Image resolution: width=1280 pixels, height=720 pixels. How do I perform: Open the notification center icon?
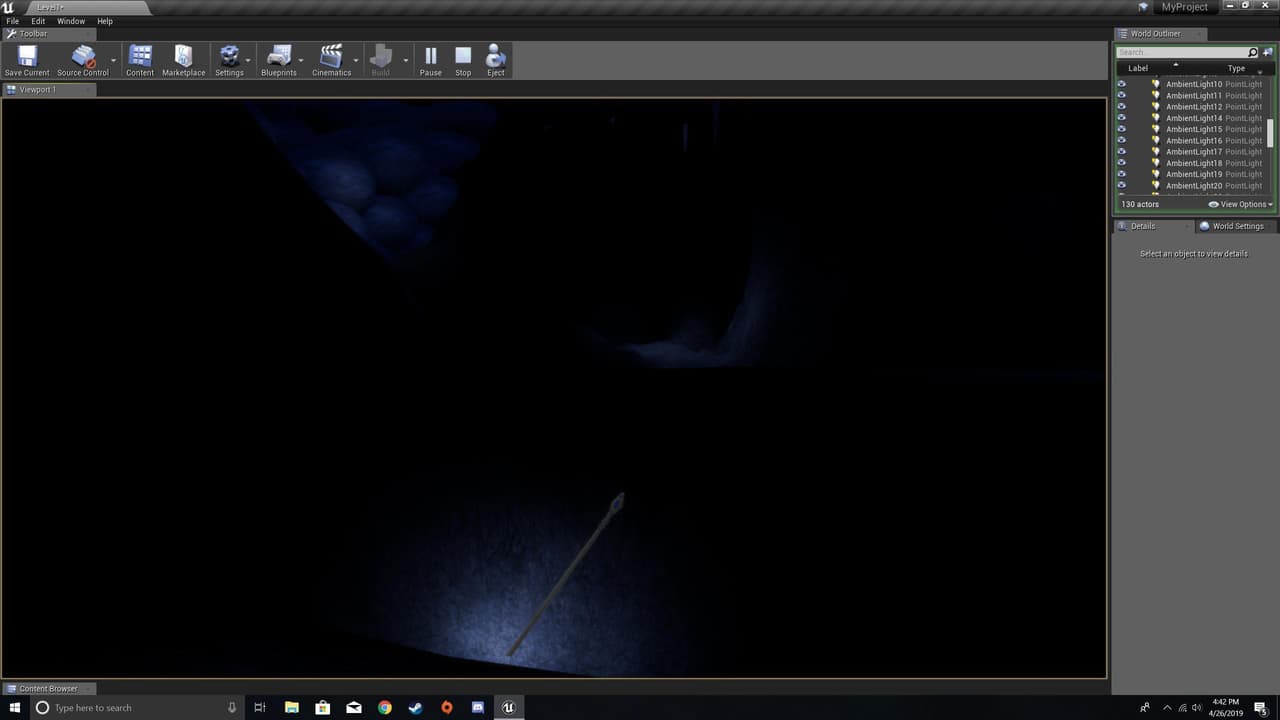1260,708
